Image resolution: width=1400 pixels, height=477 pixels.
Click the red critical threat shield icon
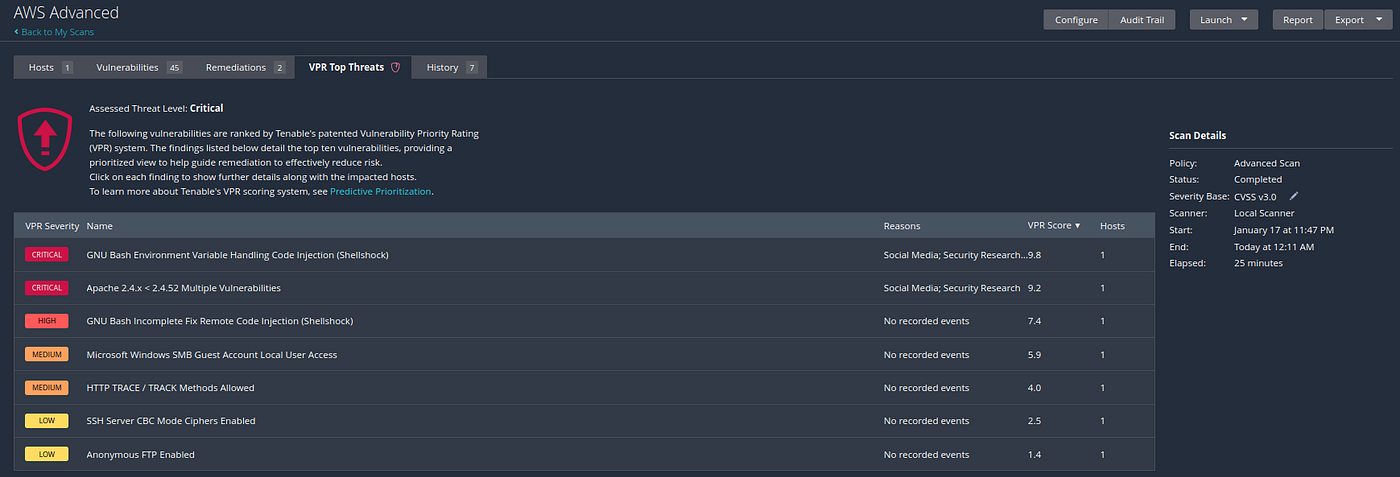point(45,141)
